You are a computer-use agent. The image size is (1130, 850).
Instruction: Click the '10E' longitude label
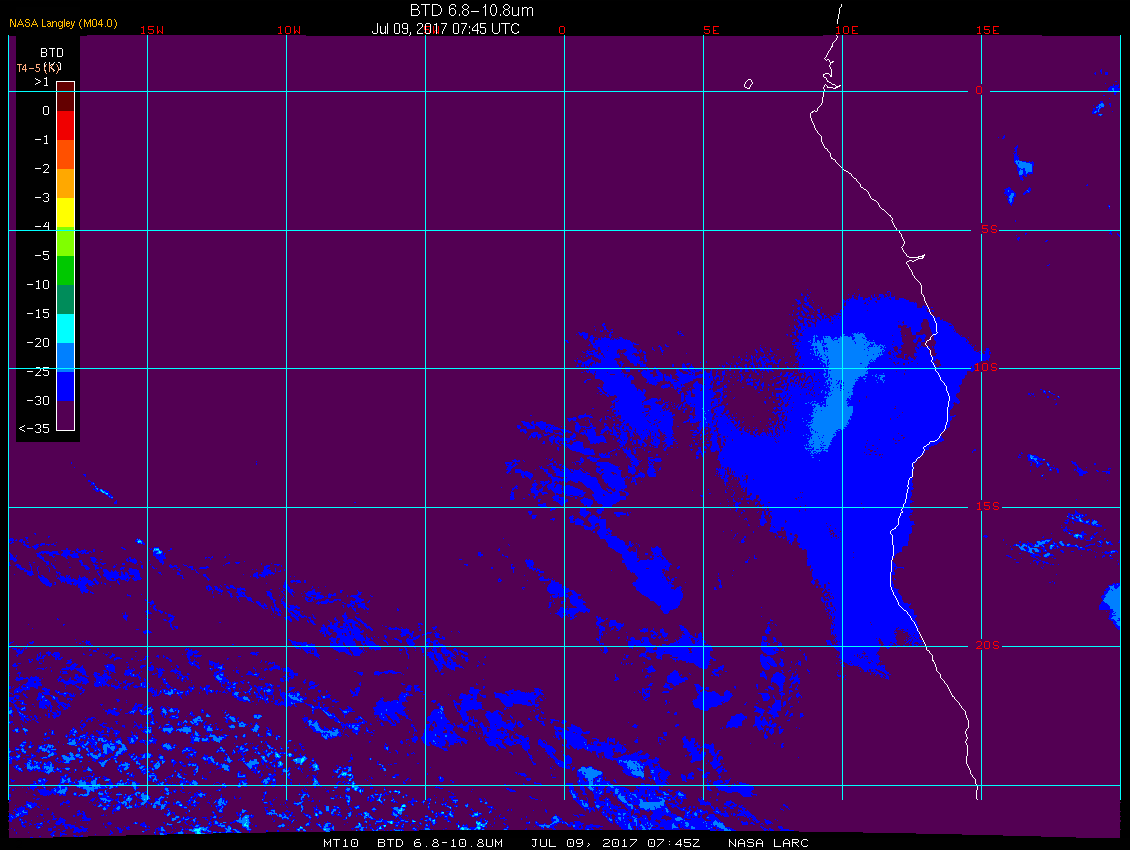pyautogui.click(x=847, y=30)
